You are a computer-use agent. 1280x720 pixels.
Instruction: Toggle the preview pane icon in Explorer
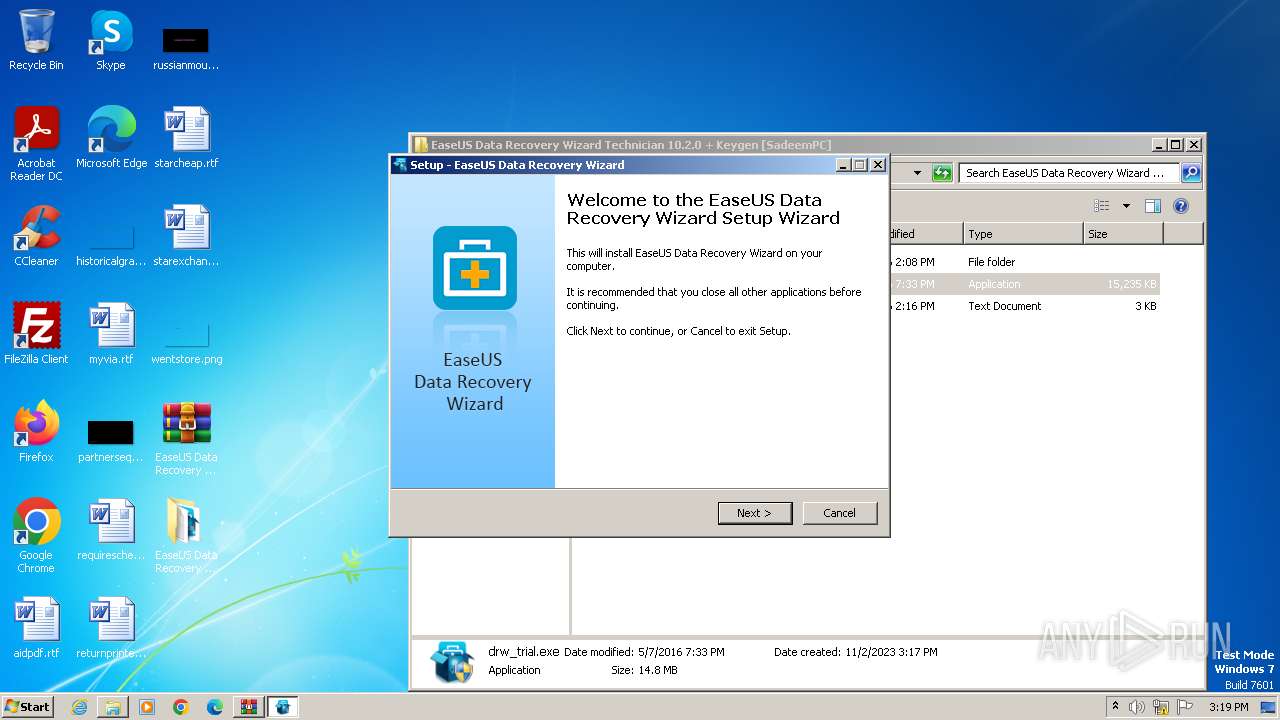click(1153, 206)
